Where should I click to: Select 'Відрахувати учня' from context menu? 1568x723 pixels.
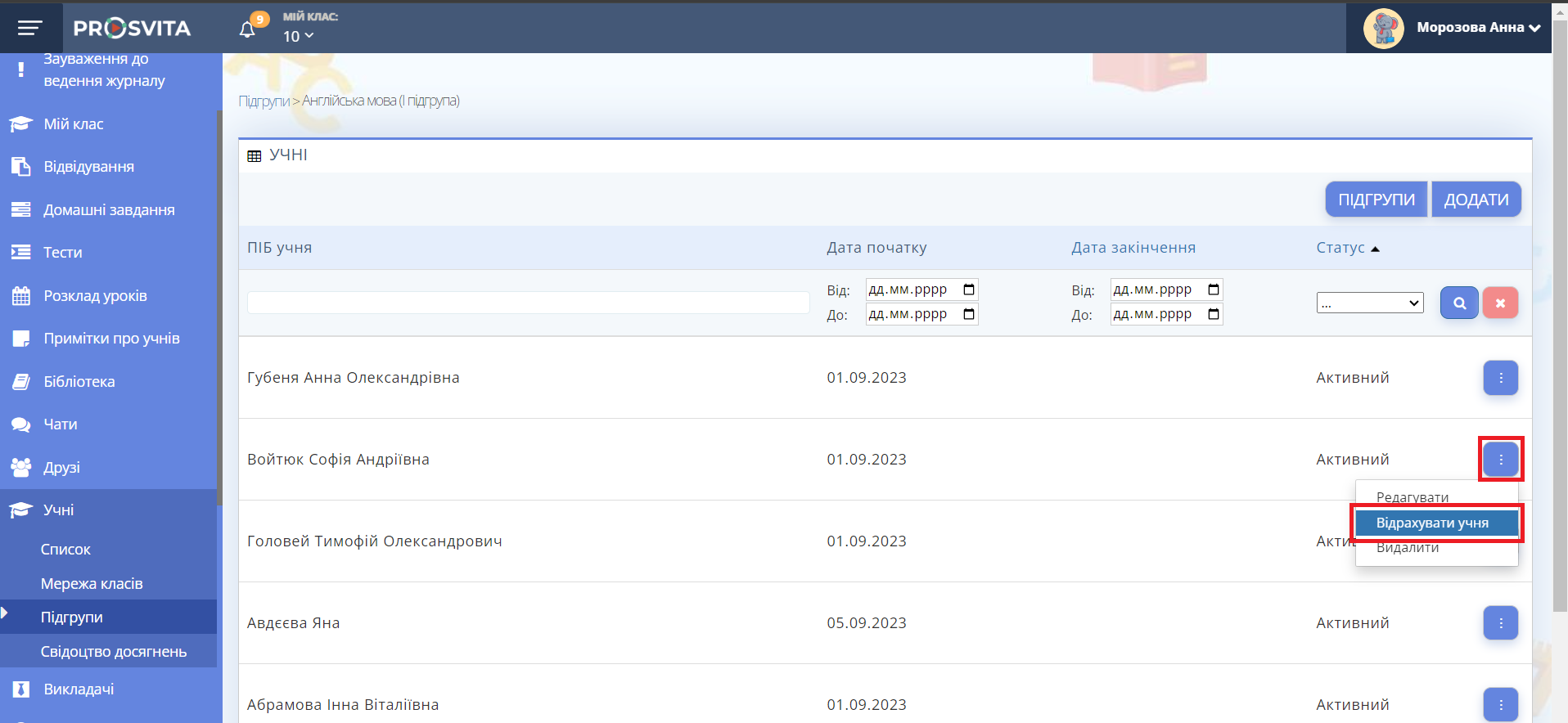[x=1432, y=523]
